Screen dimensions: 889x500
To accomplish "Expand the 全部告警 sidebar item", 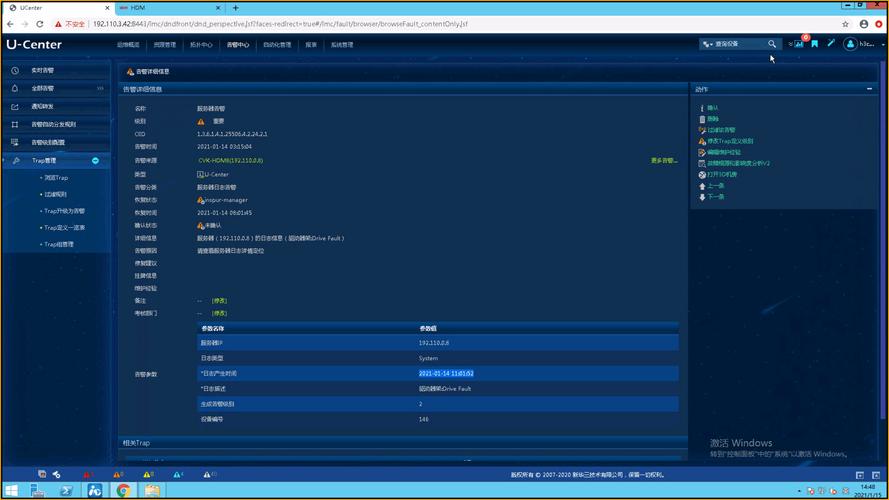I will click(x=100, y=89).
